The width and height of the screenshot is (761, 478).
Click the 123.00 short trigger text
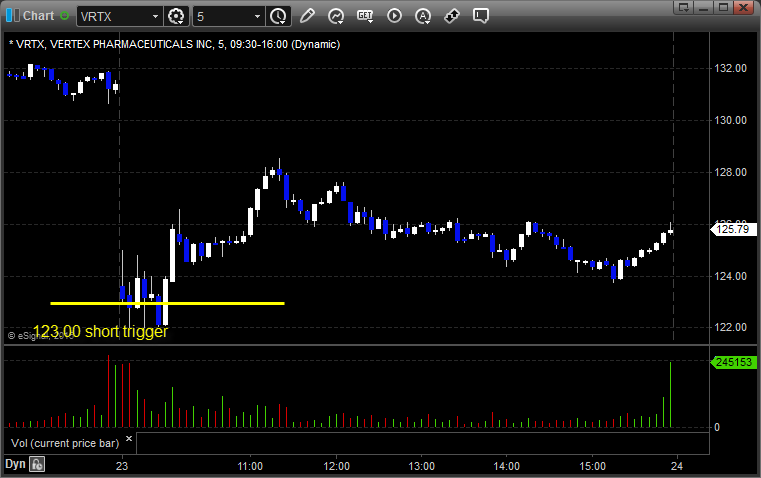pyautogui.click(x=100, y=331)
